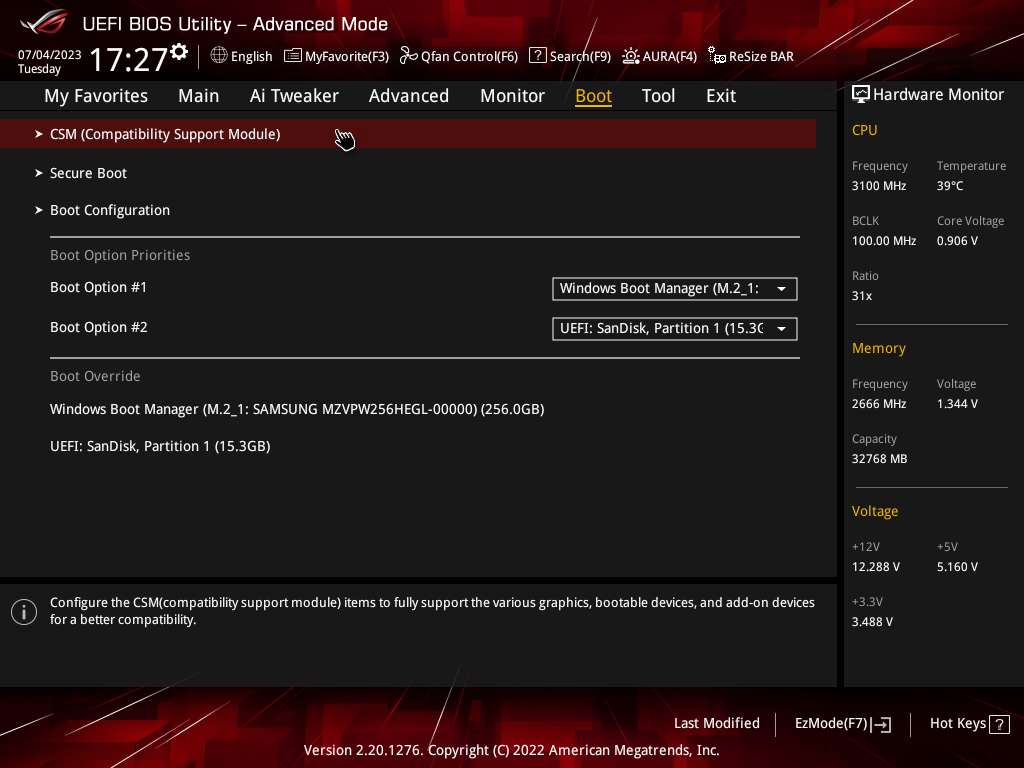1024x768 pixels.
Task: Open Qfan Control(F6)
Action: point(469,57)
